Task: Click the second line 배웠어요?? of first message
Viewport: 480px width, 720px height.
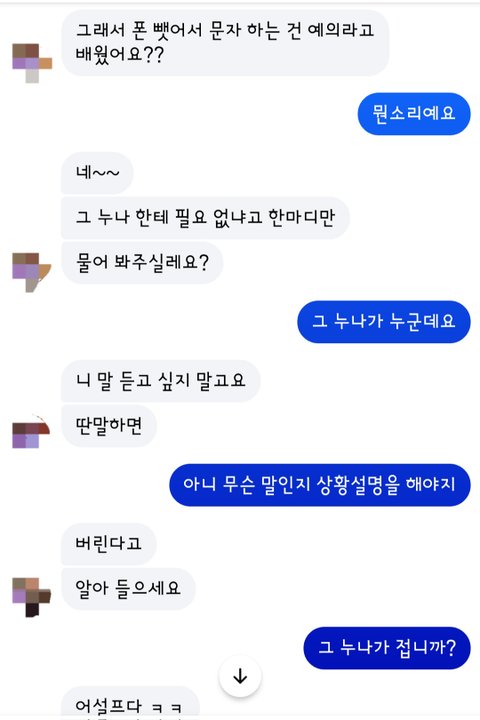Action: (x=119, y=55)
